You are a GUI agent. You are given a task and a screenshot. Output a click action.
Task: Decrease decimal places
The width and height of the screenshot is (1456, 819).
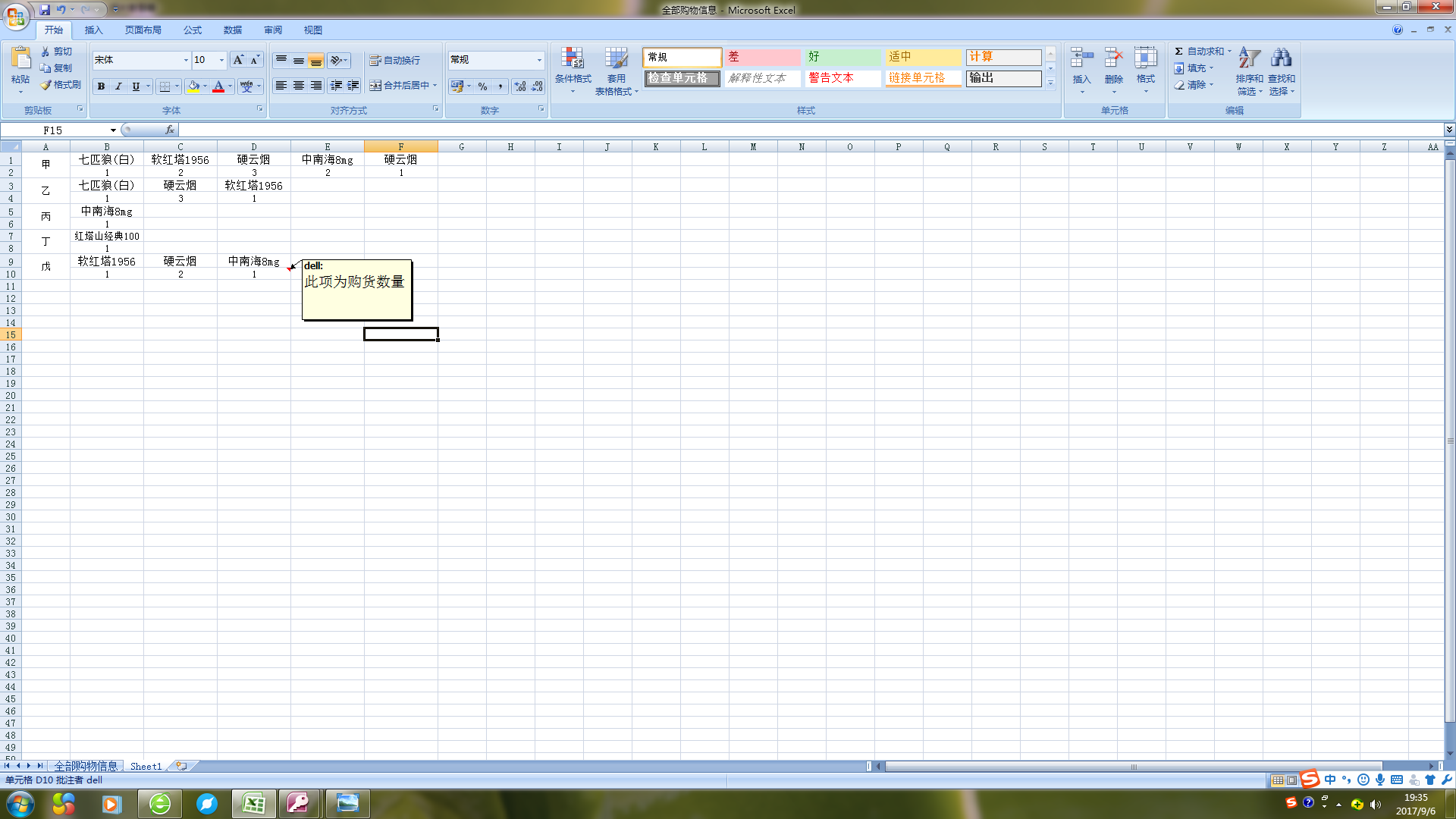pyautogui.click(x=537, y=86)
